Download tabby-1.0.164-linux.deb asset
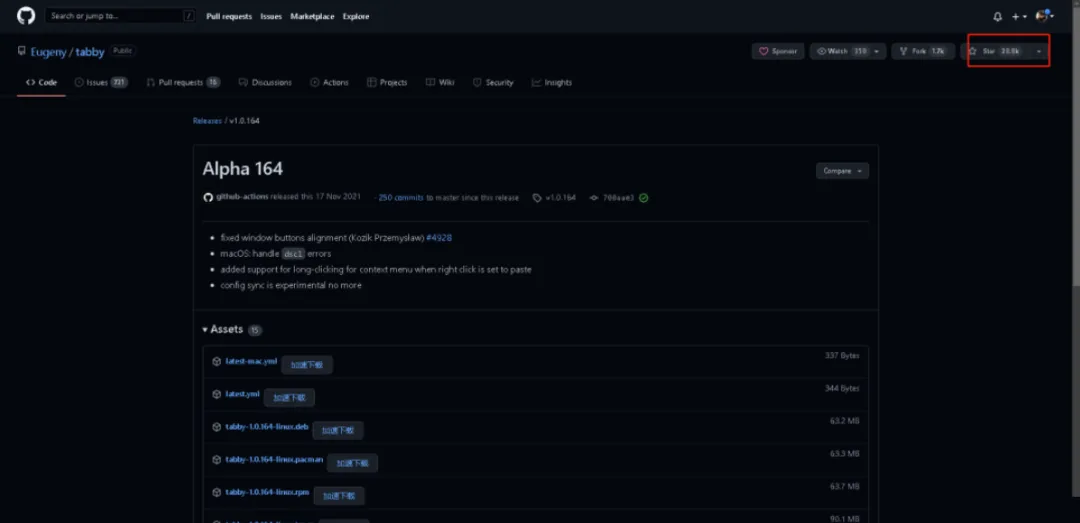1080x523 pixels. pyautogui.click(x=267, y=427)
